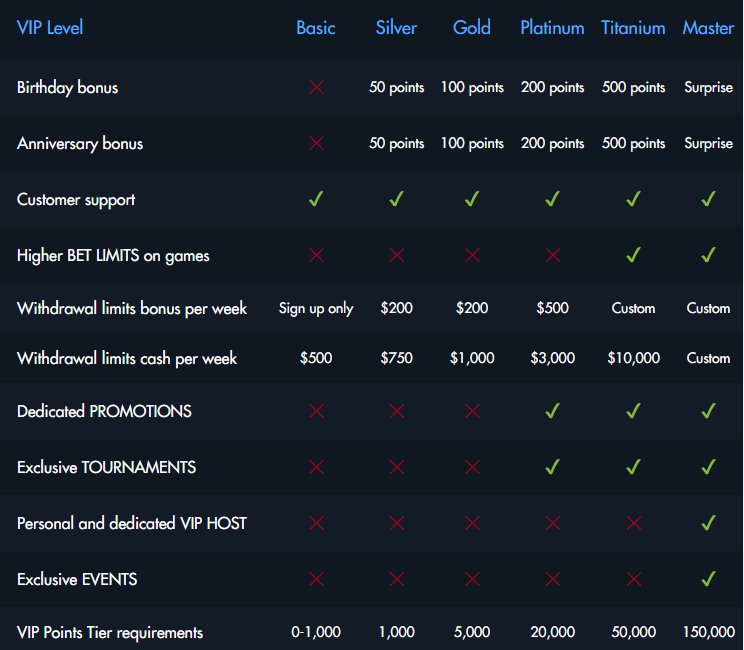The image size is (744, 650).
Task: Select the Silver column header
Action: (396, 28)
